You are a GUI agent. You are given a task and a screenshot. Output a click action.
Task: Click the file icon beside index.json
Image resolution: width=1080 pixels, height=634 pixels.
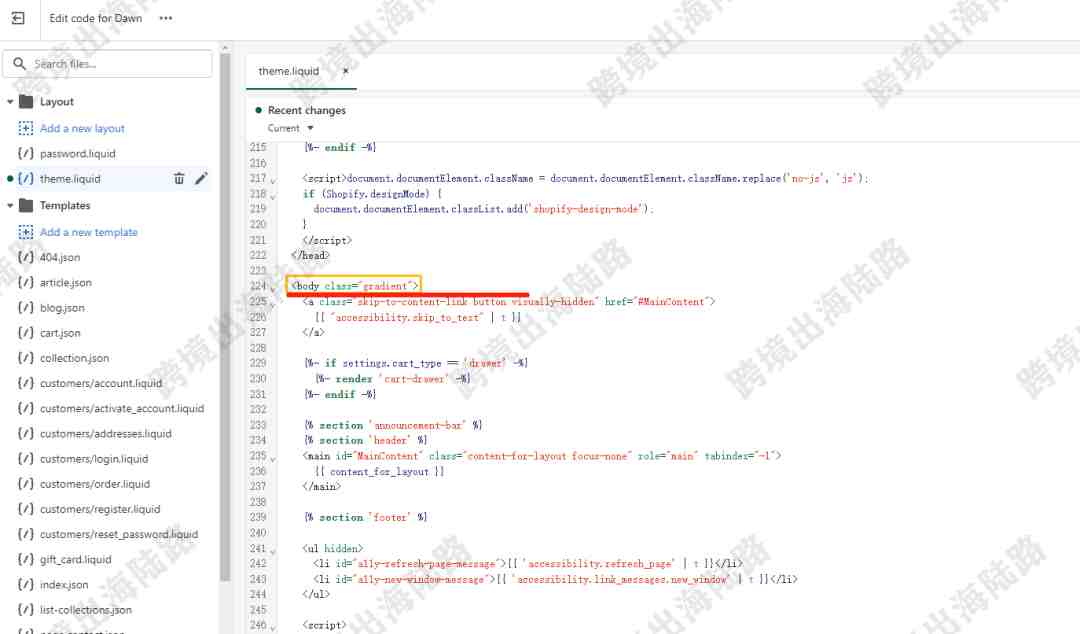(x=25, y=584)
